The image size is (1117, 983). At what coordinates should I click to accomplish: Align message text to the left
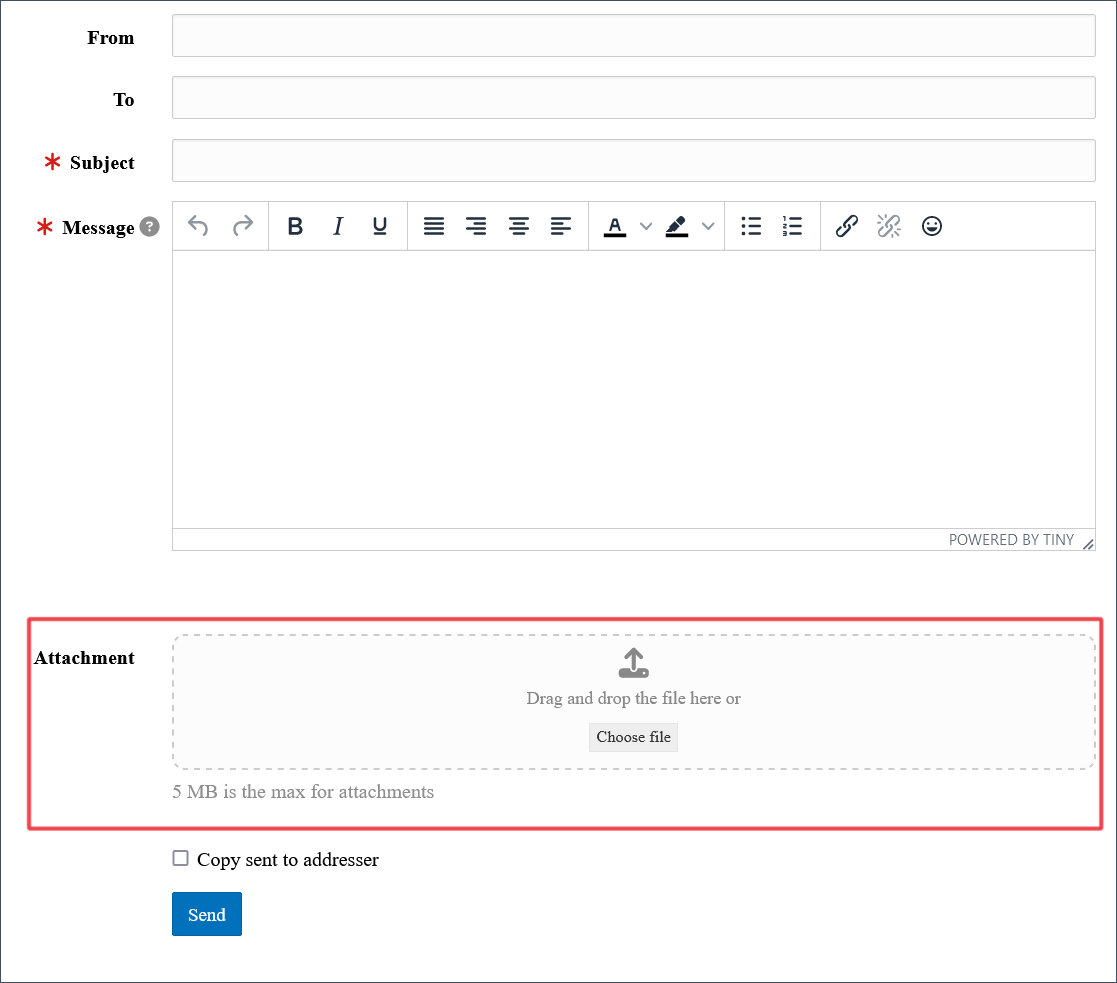[561, 227]
